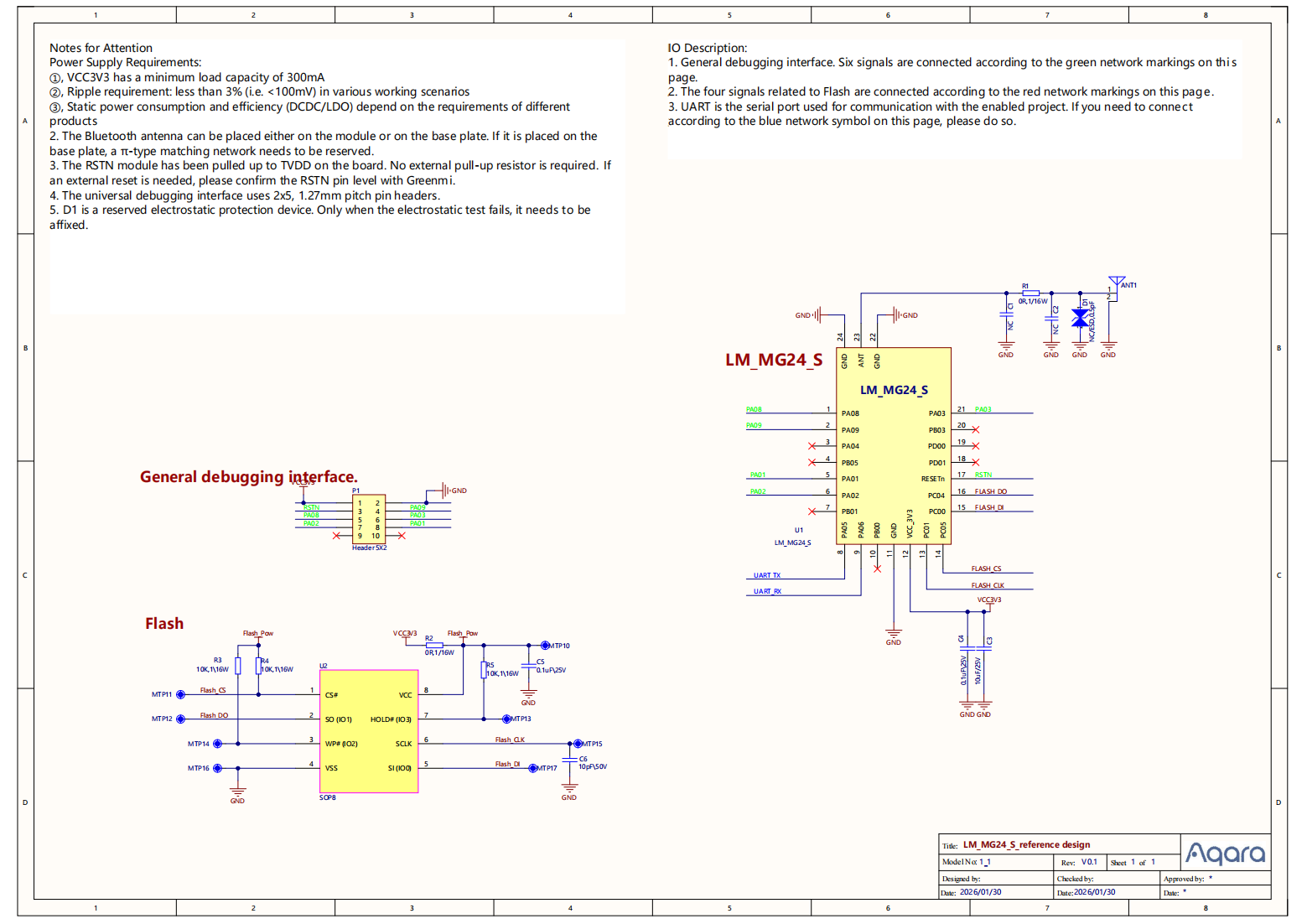This screenshot has height=924, width=1307.
Task: Select capacitor C1 near the antenna
Action: click(x=1006, y=315)
